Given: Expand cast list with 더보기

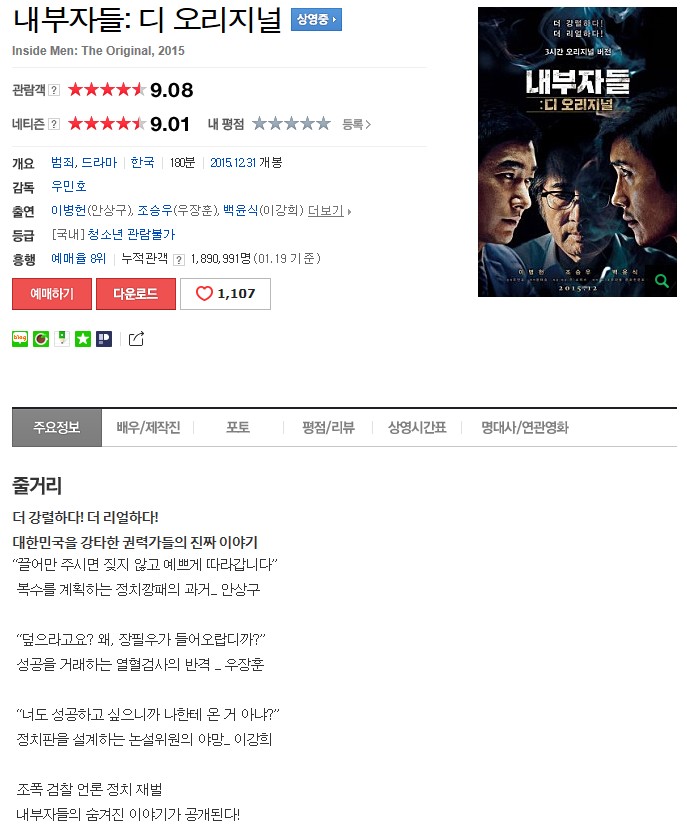Looking at the screenshot, I should (x=329, y=211).
